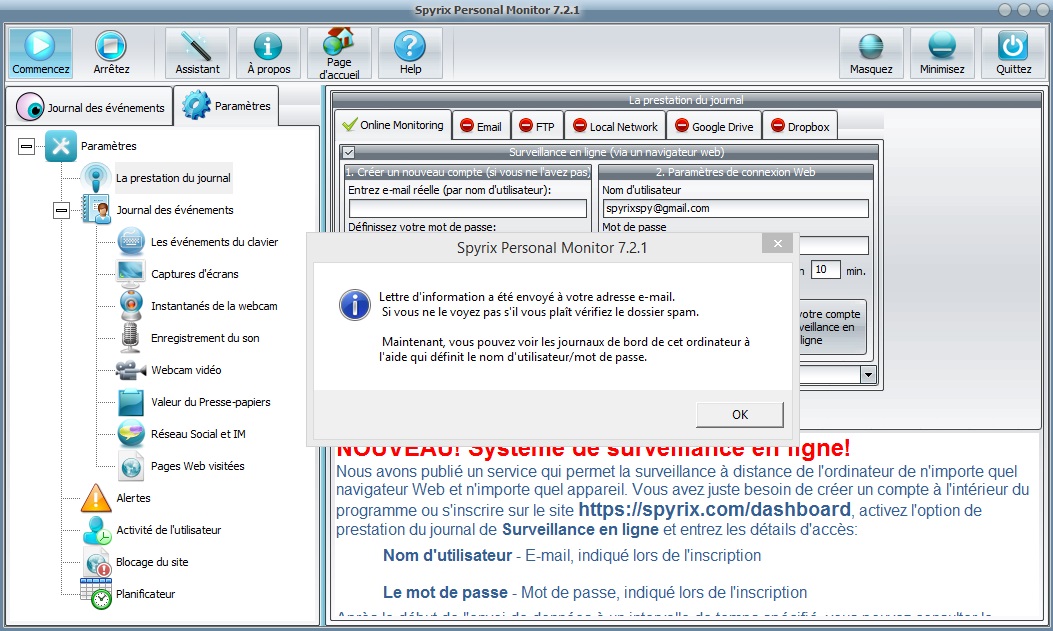
Task: Start monitoring with the Commencez button
Action: pyautogui.click(x=40, y=52)
